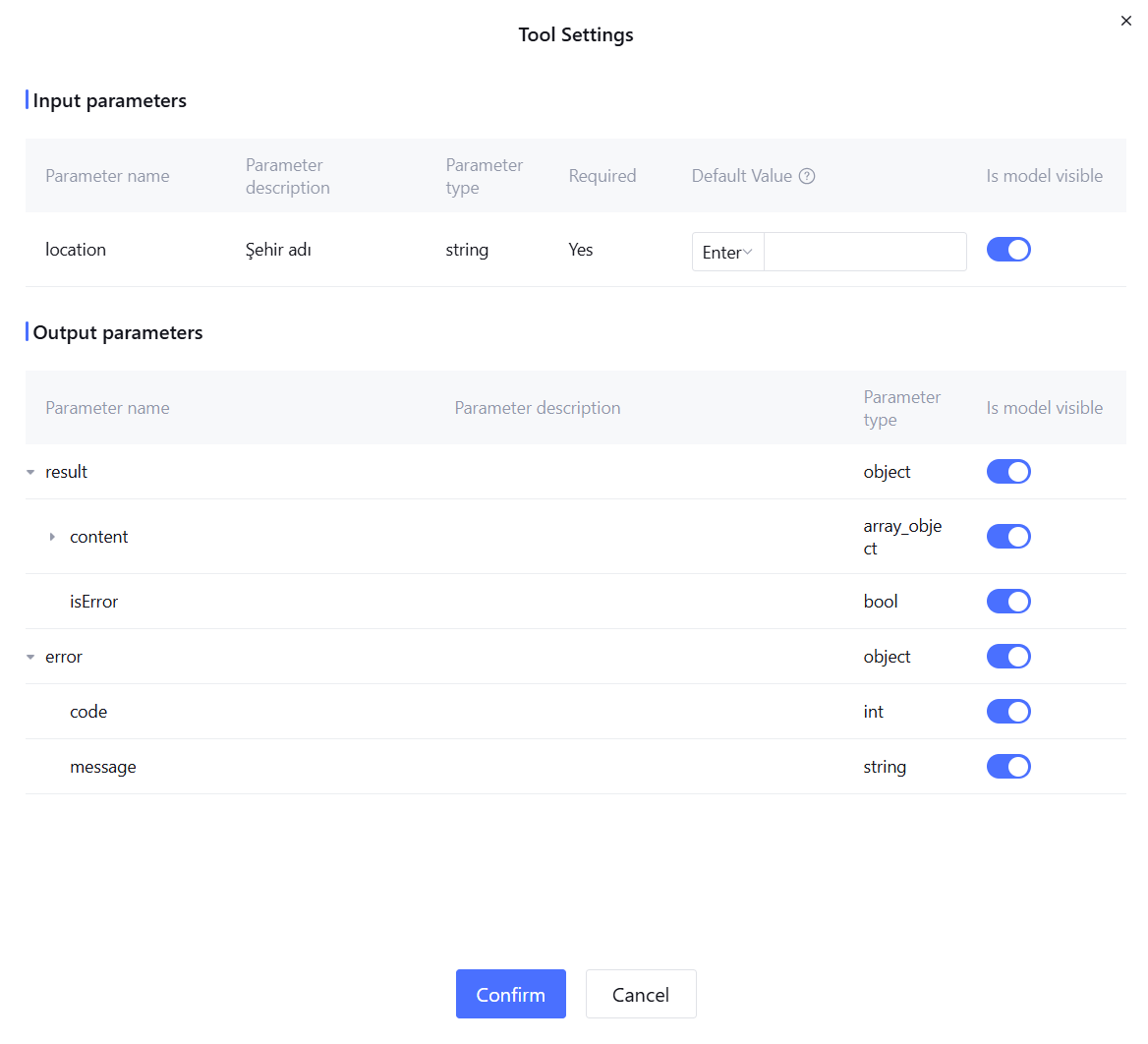Select the isError output row

pyautogui.click(x=575, y=602)
